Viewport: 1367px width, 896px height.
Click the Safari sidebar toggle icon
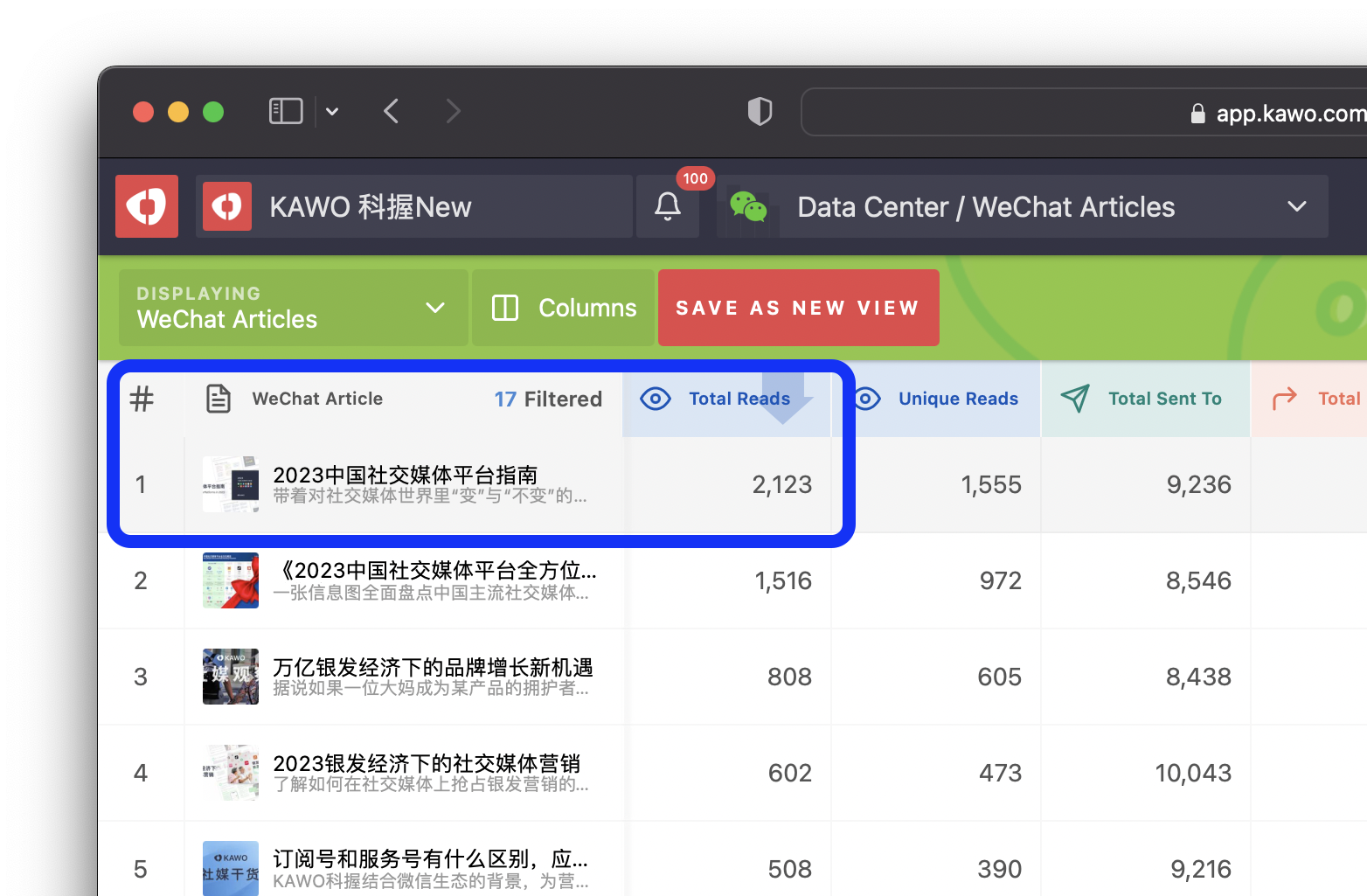click(286, 111)
